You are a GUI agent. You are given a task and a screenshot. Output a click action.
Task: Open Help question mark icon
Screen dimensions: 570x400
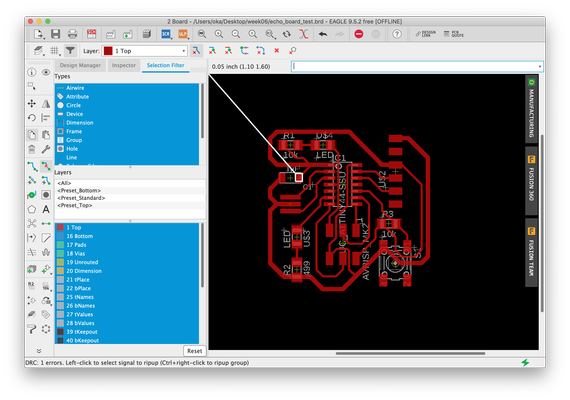397,34
